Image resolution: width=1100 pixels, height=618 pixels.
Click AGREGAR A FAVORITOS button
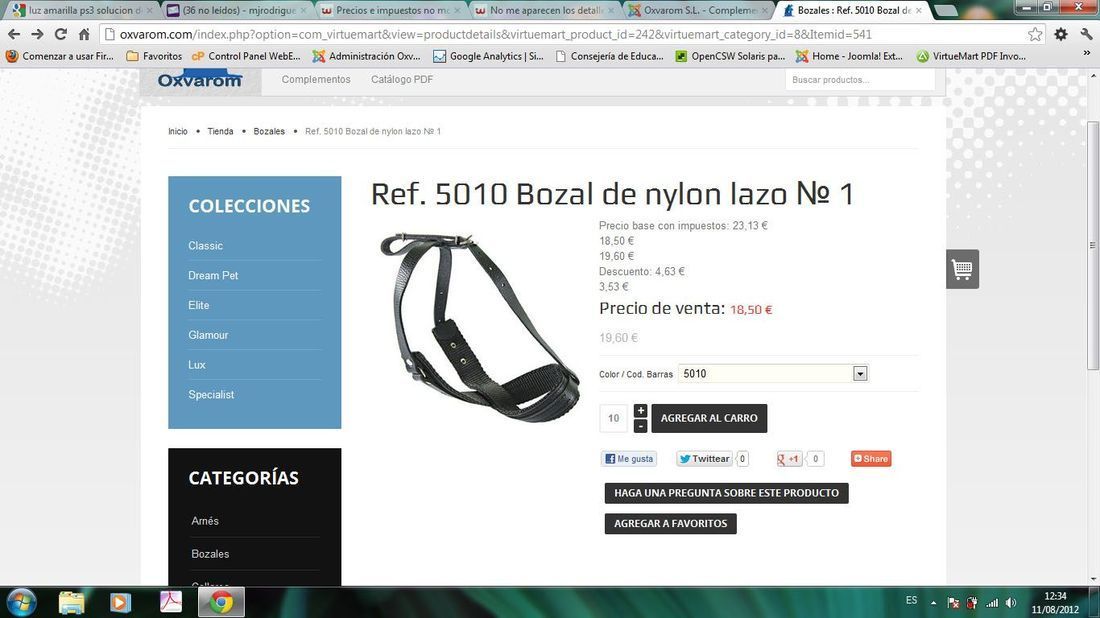click(671, 523)
